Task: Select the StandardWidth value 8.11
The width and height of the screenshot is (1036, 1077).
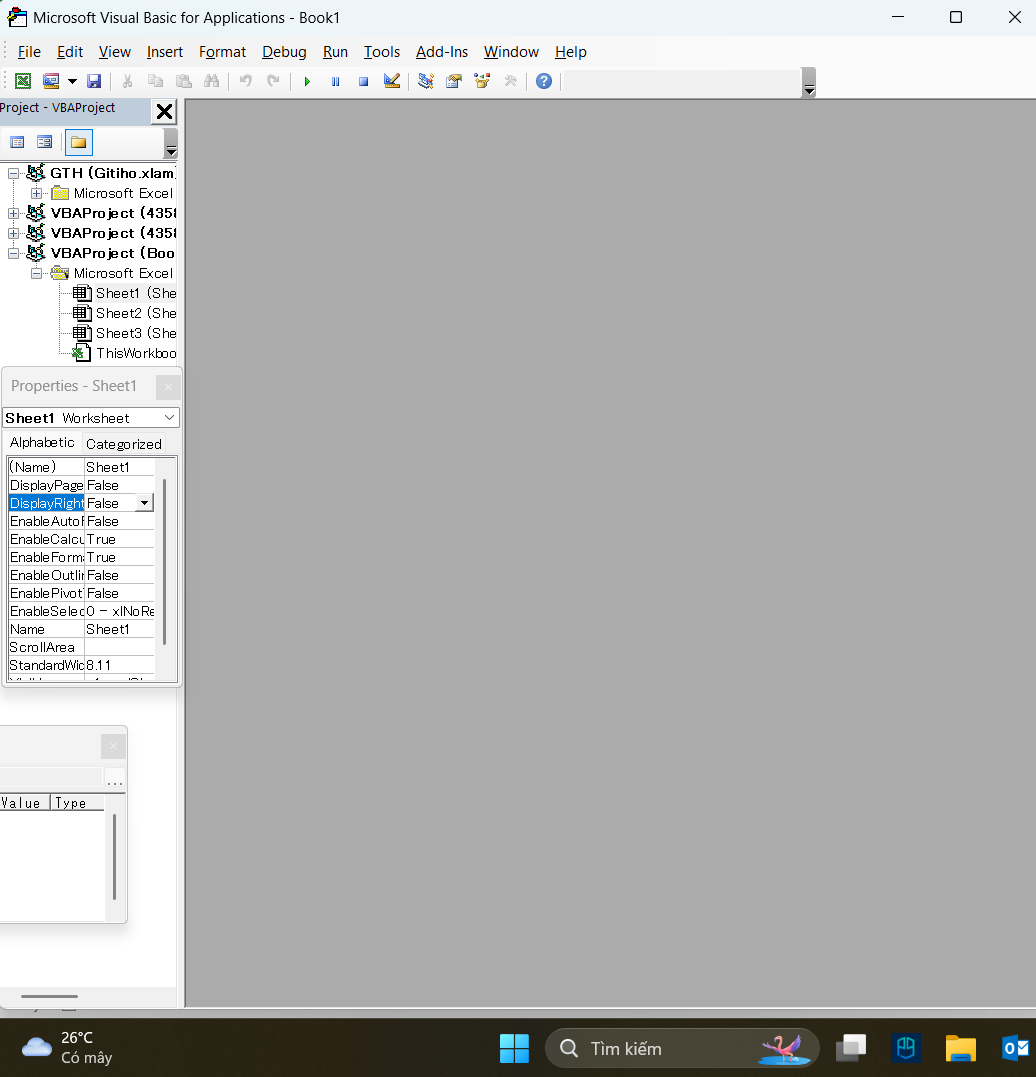Action: [x=120, y=665]
